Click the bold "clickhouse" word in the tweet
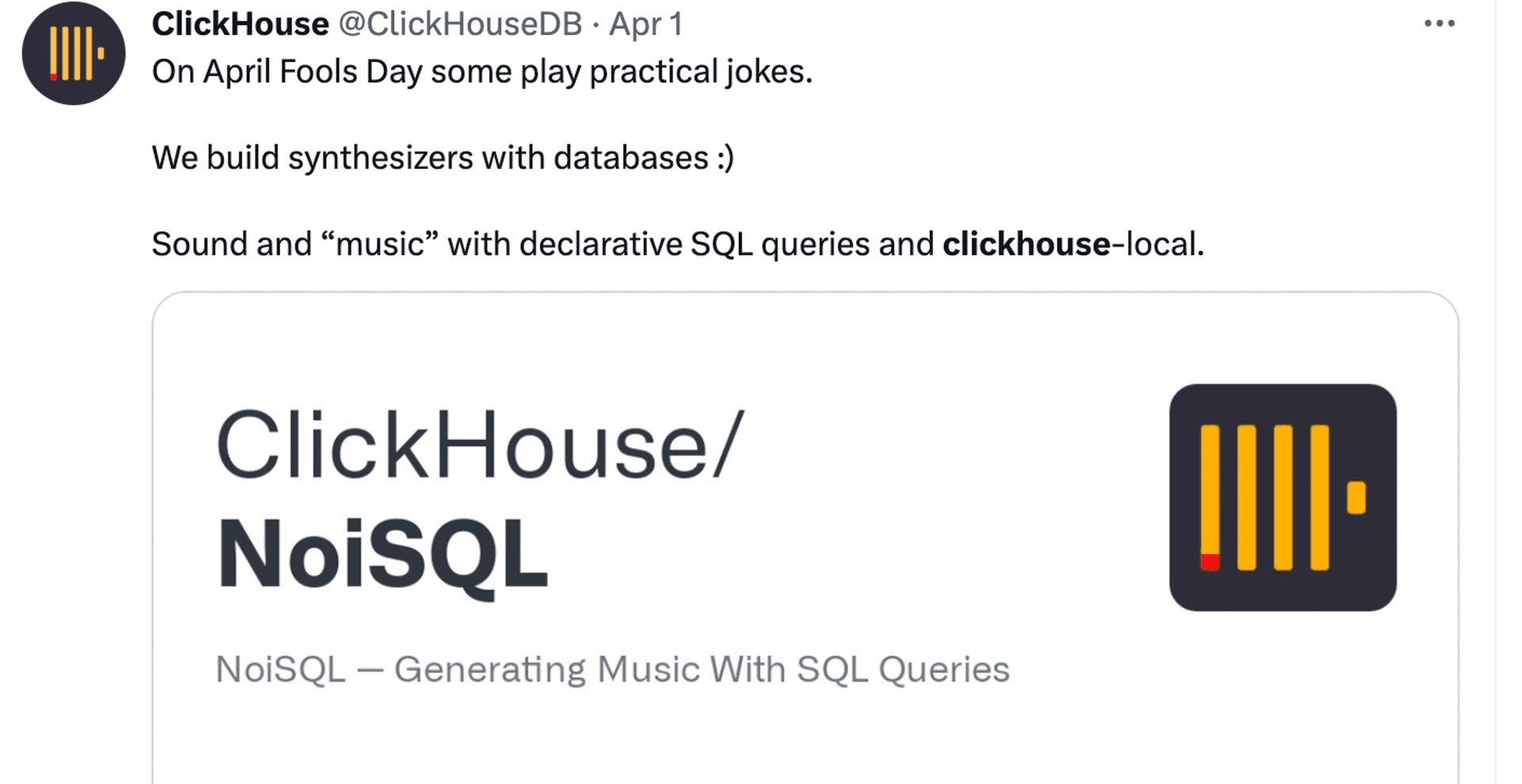The image size is (1522, 784). point(1026,244)
